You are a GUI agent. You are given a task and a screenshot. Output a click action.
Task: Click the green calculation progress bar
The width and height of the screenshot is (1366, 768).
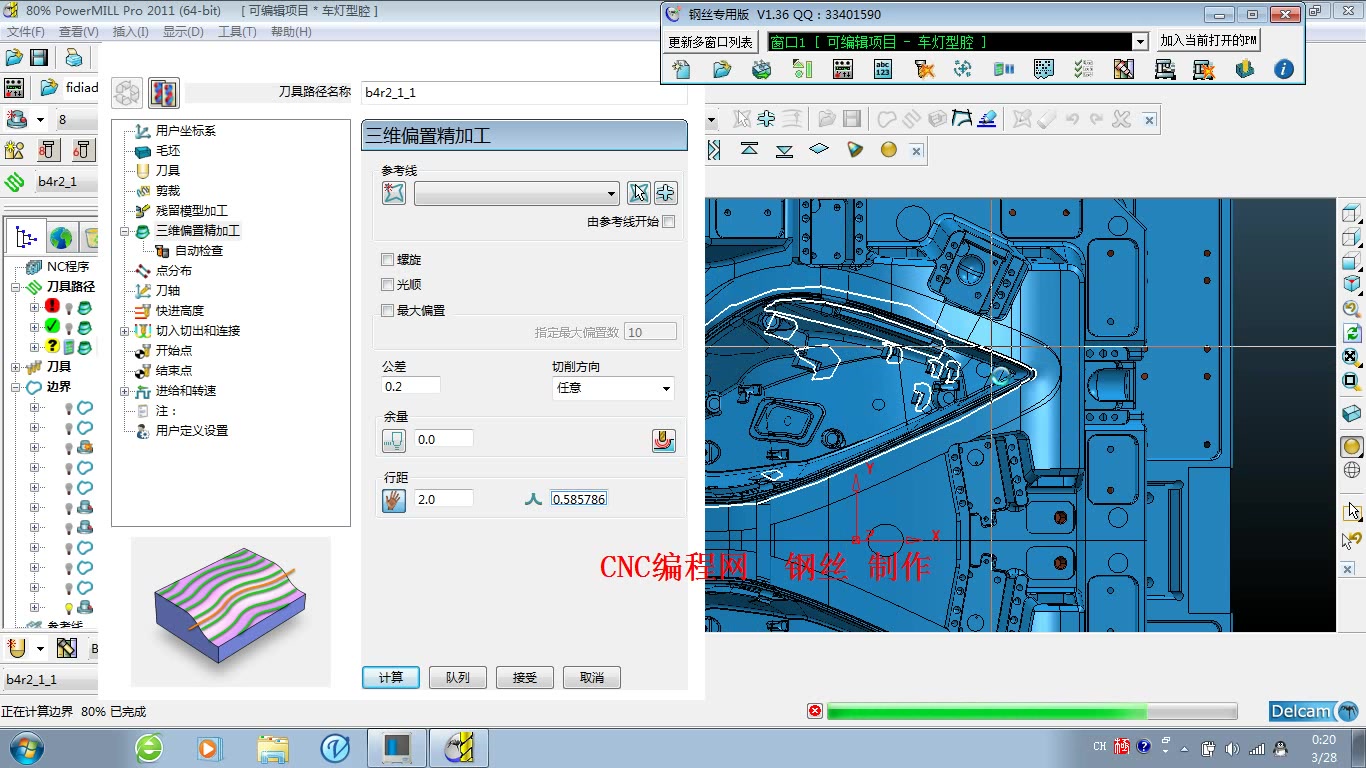tap(1032, 711)
